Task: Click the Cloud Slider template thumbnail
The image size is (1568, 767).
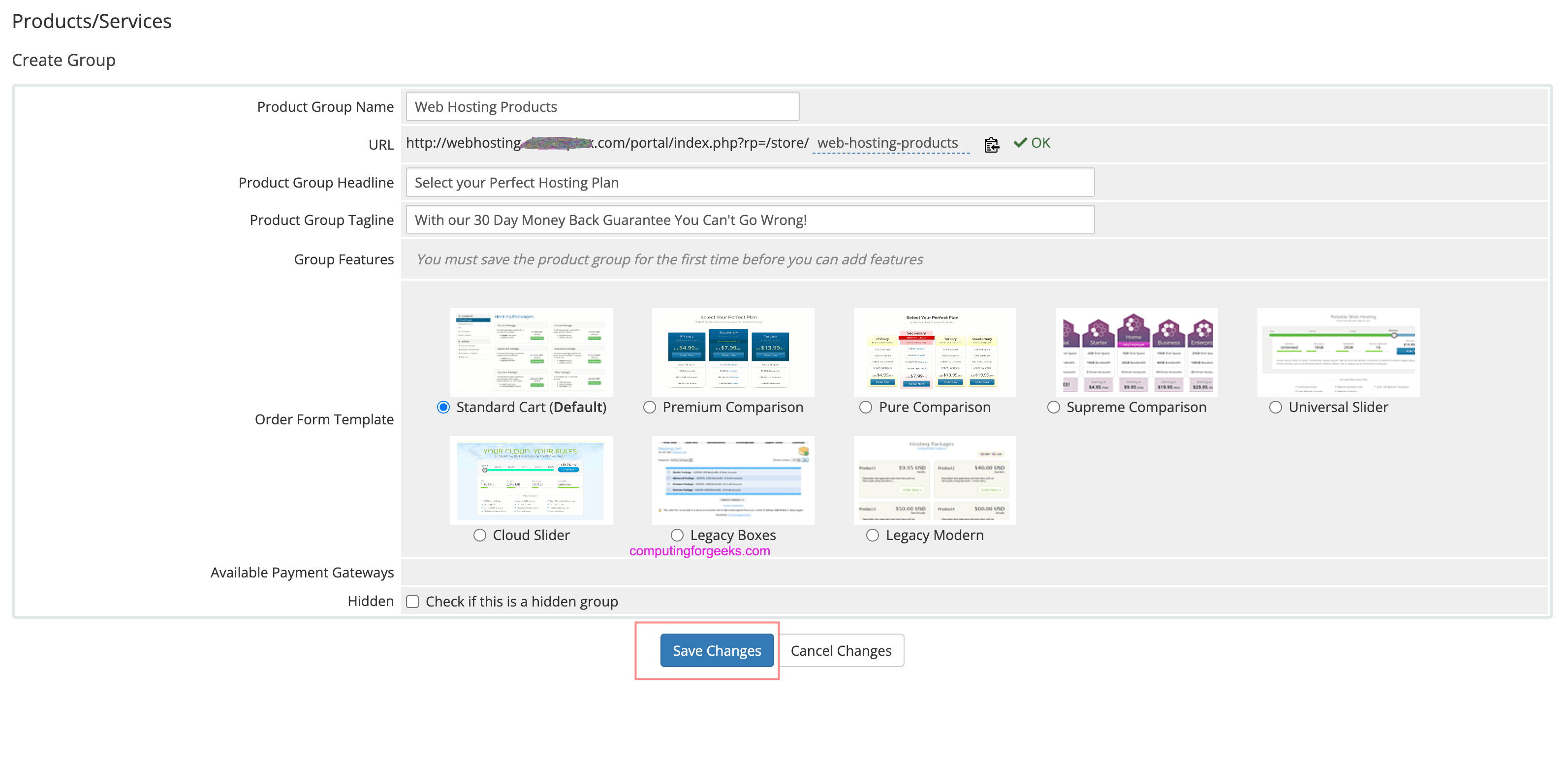Action: click(531, 479)
